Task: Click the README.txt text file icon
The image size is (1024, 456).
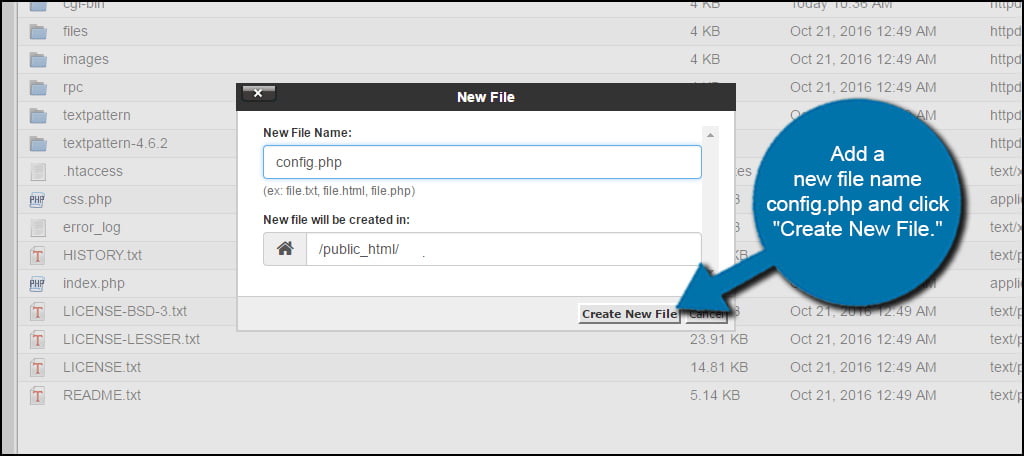Action: [38, 395]
